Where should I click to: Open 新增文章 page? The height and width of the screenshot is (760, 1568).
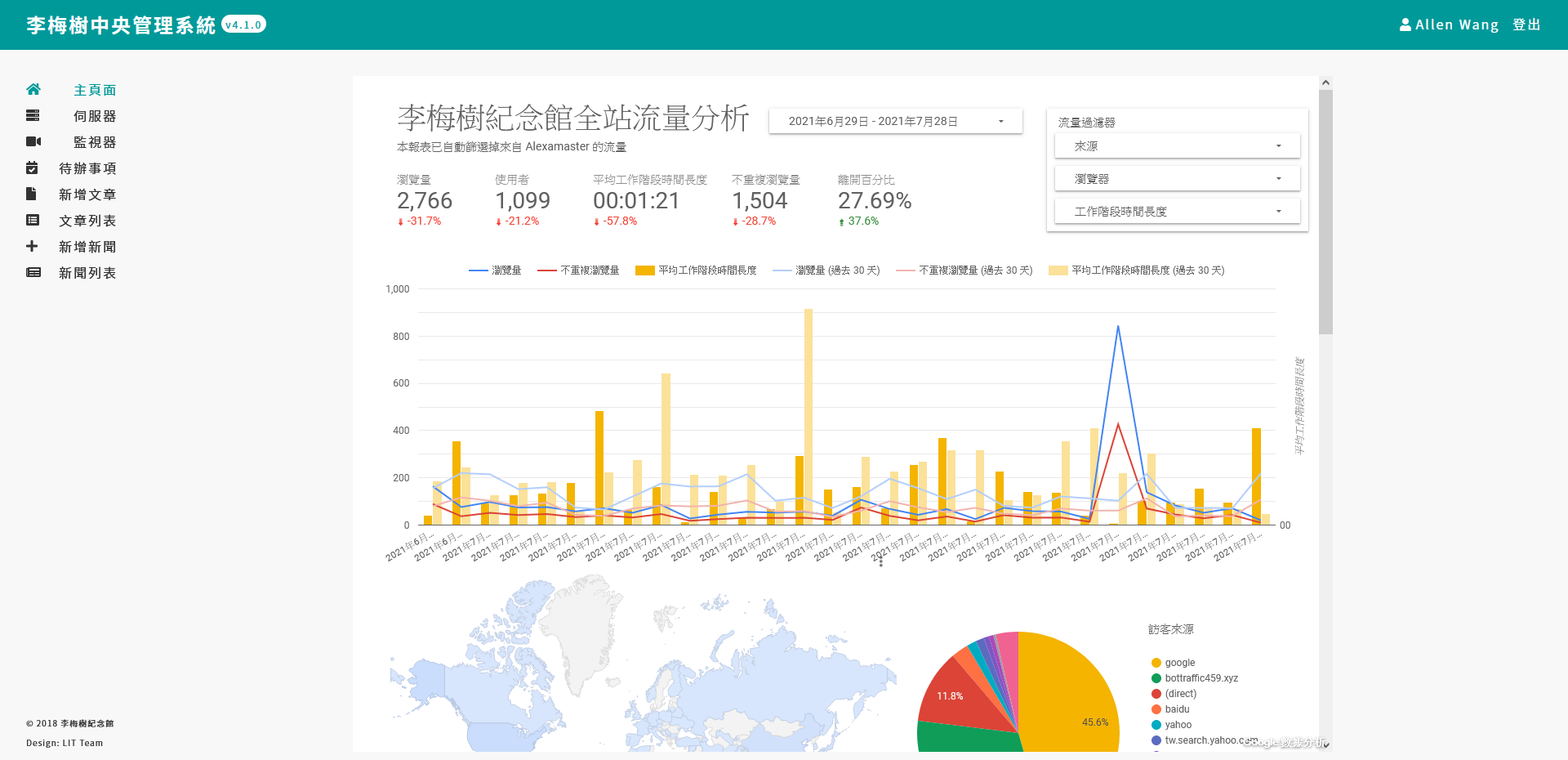(x=87, y=194)
